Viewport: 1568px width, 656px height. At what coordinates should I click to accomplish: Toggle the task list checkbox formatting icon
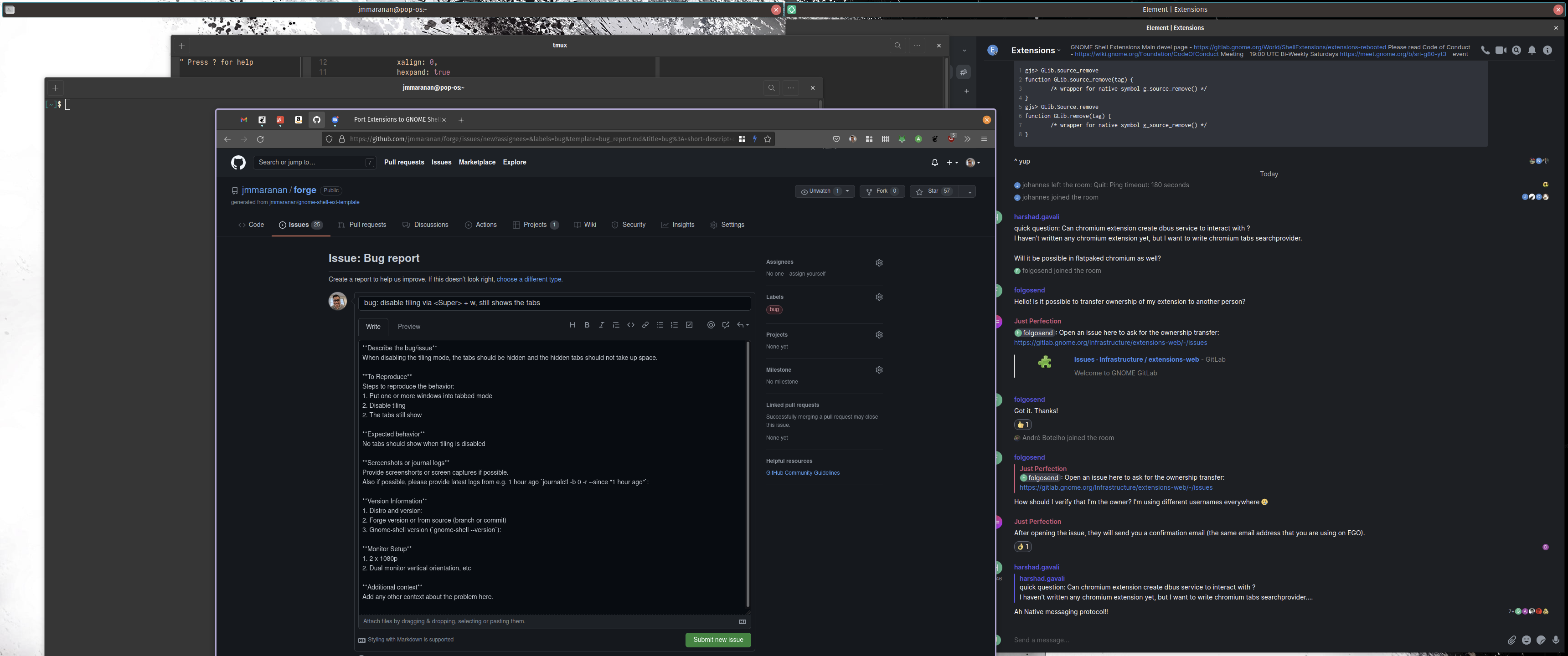click(689, 324)
